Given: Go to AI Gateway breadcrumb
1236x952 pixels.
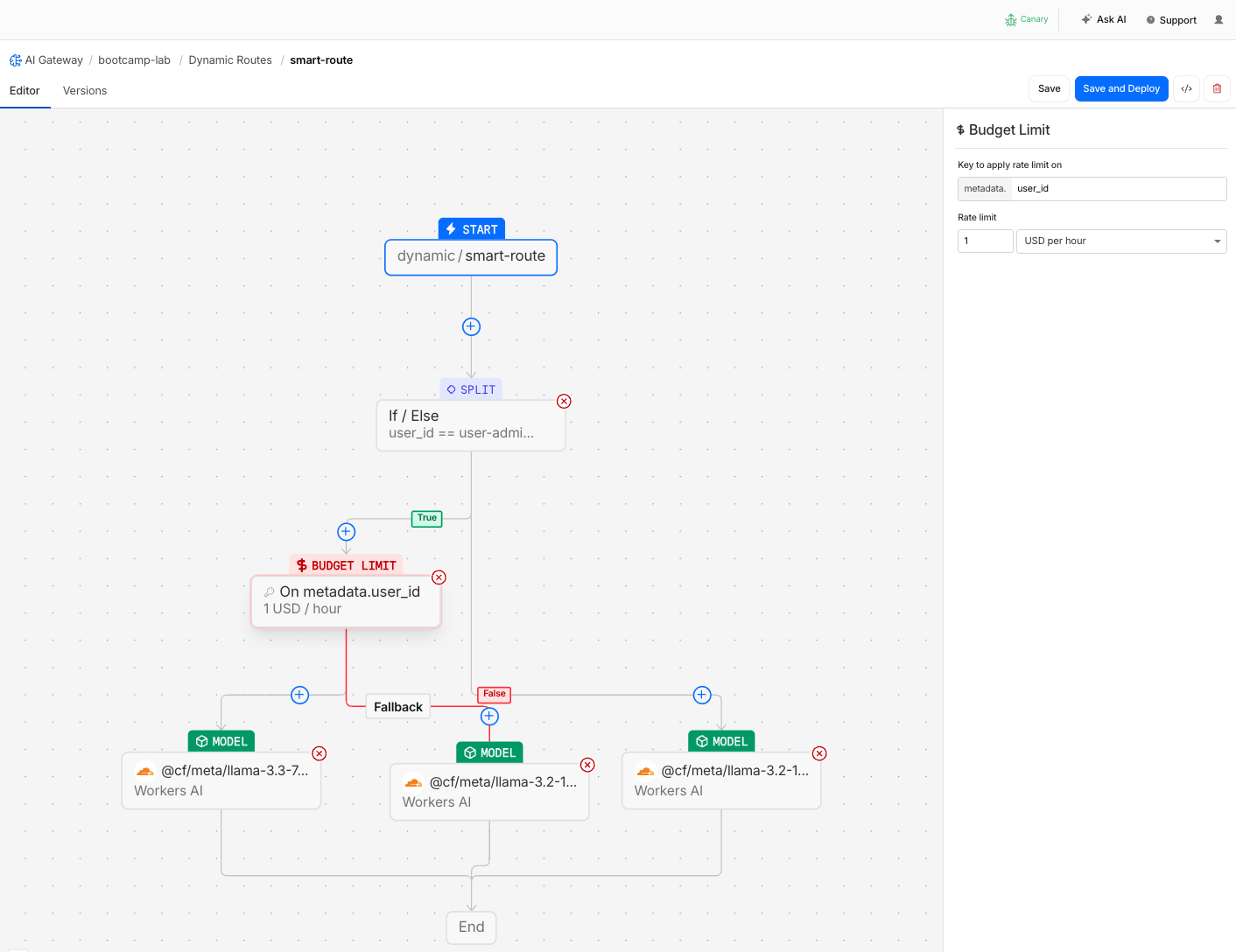Looking at the screenshot, I should [53, 60].
